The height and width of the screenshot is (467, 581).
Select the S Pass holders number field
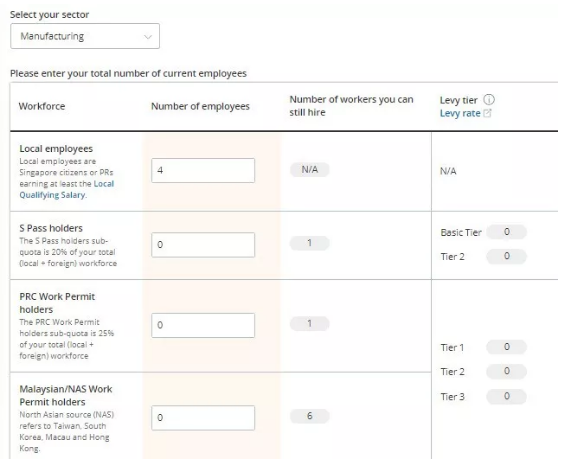pos(203,245)
